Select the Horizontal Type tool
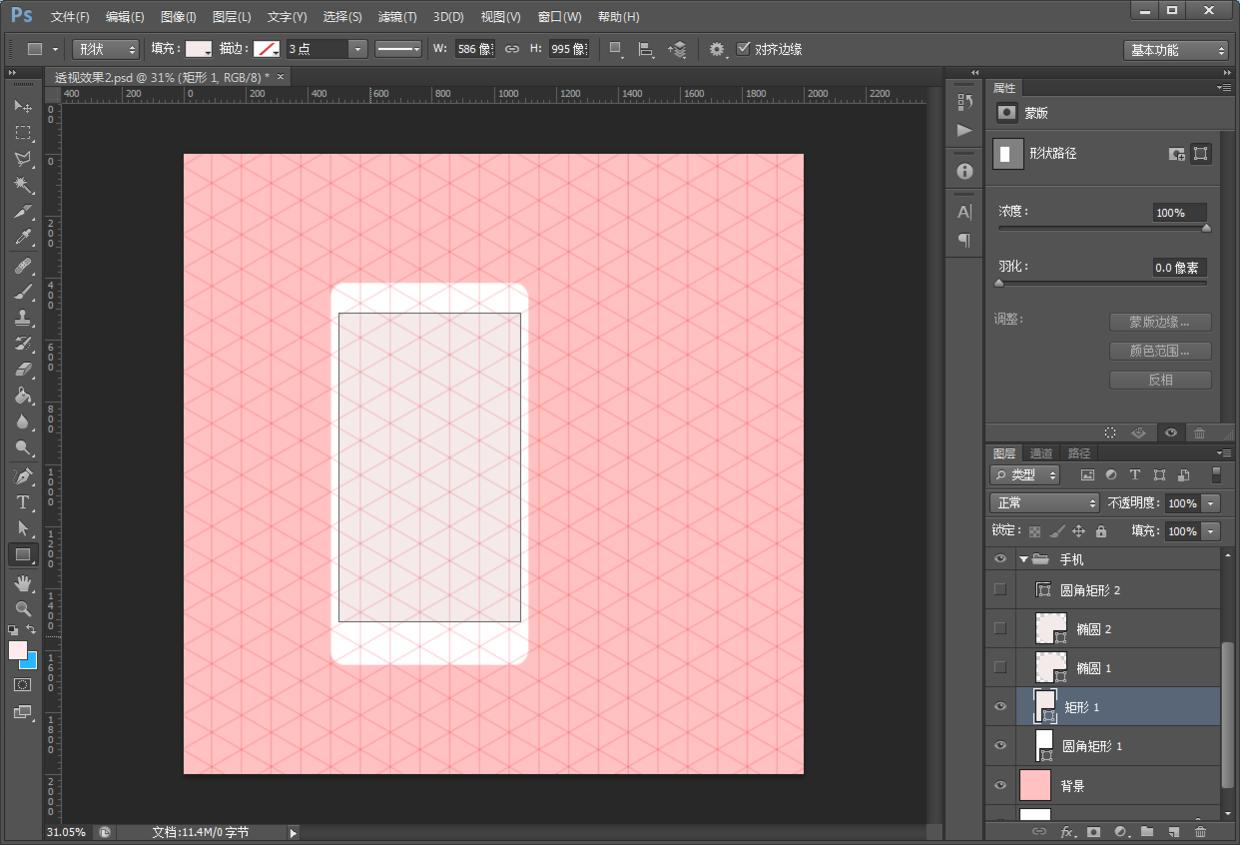1240x845 pixels. 23,502
